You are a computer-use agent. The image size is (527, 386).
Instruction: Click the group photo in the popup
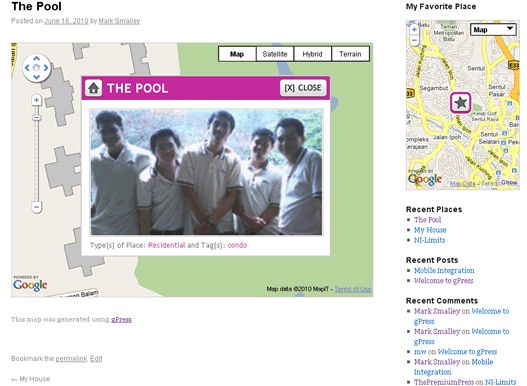click(206, 172)
